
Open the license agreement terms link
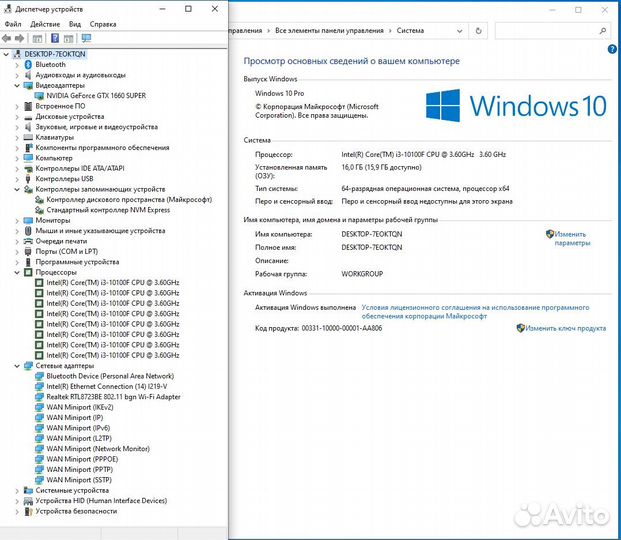(x=475, y=312)
